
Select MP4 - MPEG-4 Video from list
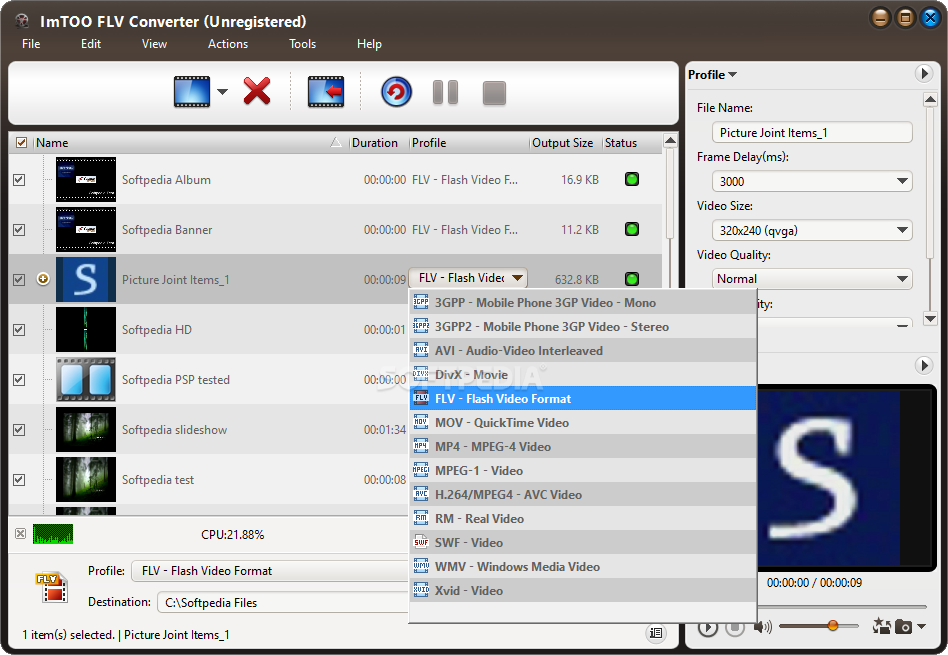point(583,446)
